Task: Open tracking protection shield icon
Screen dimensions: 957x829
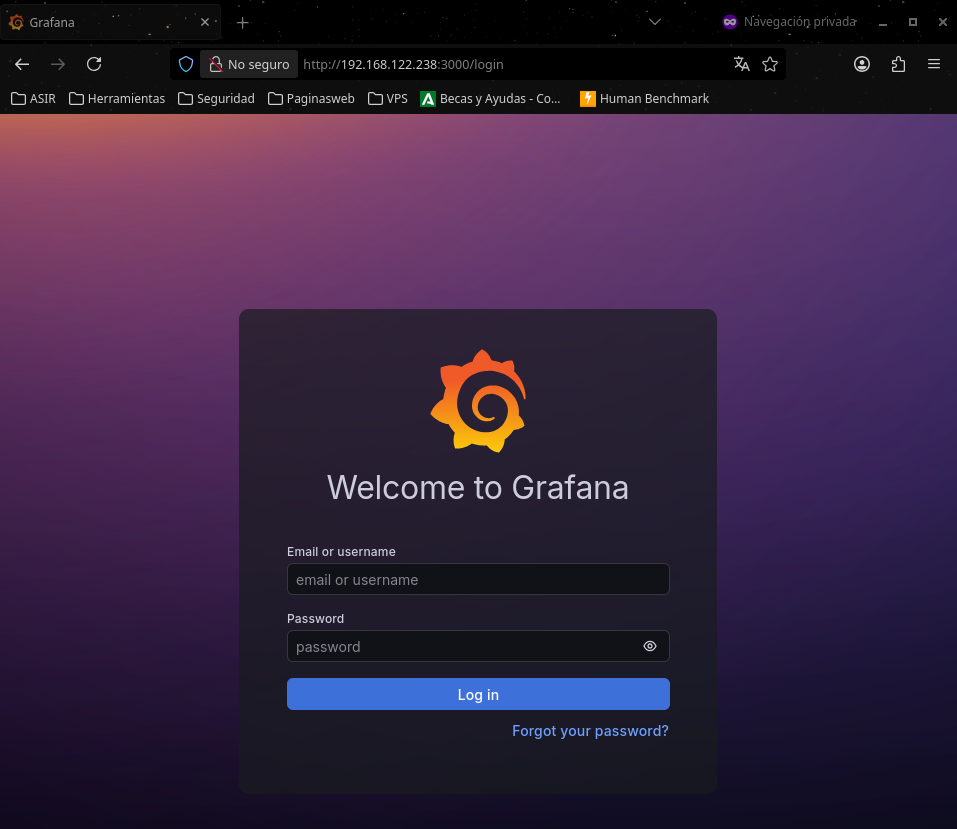Action: pyautogui.click(x=186, y=64)
